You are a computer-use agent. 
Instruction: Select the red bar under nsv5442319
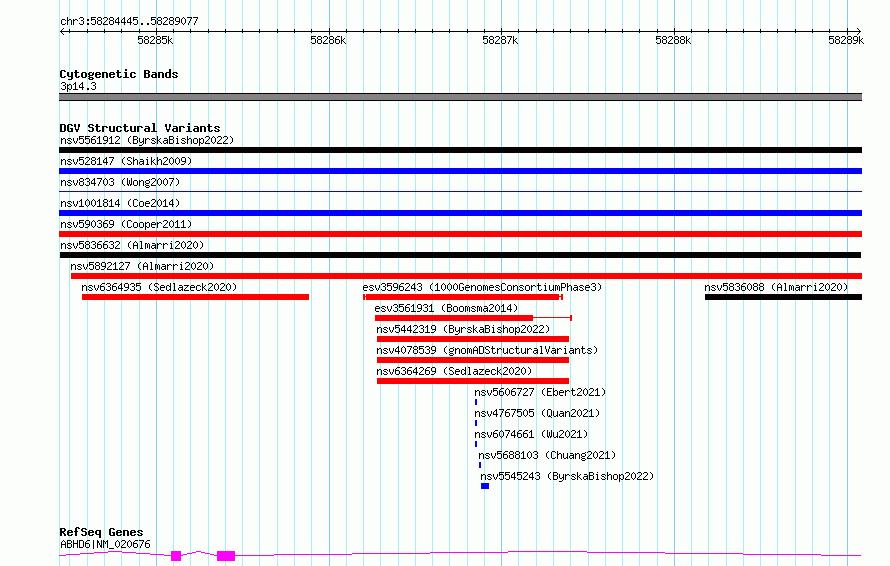(473, 339)
